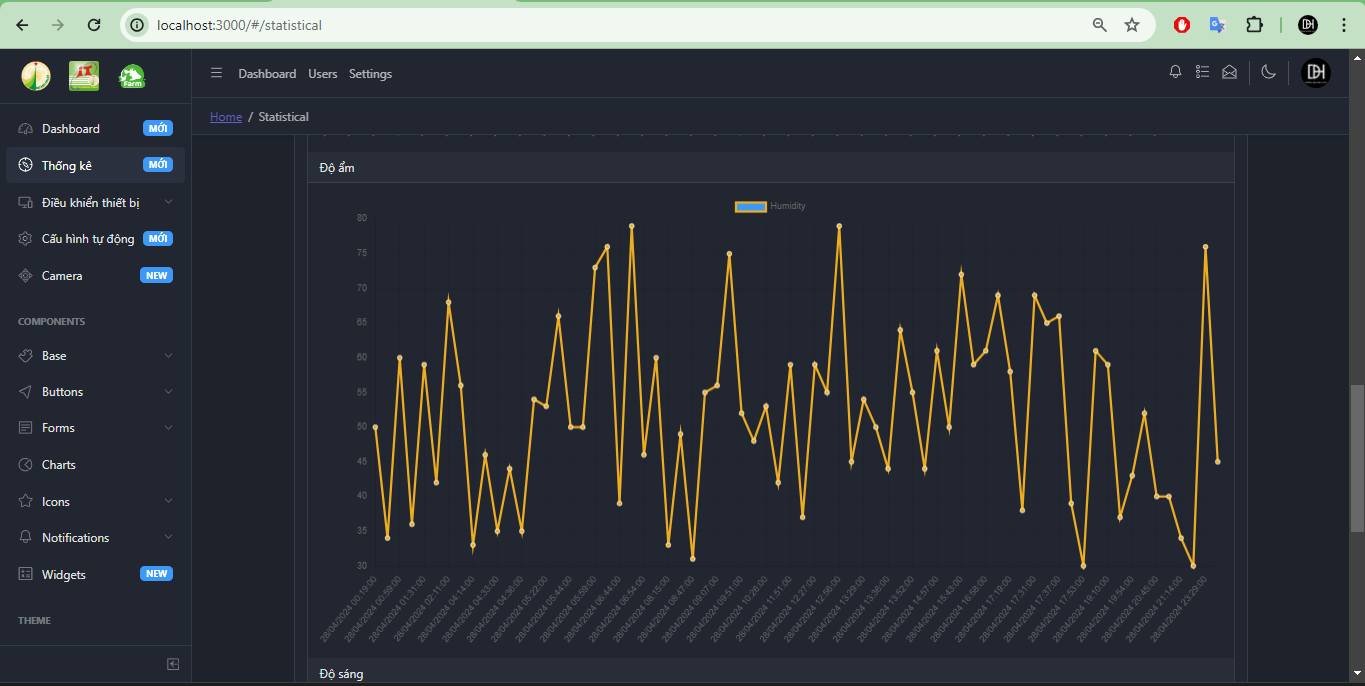The height and width of the screenshot is (686, 1365).
Task: Open the browser three-dot menu
Action: pos(1342,25)
